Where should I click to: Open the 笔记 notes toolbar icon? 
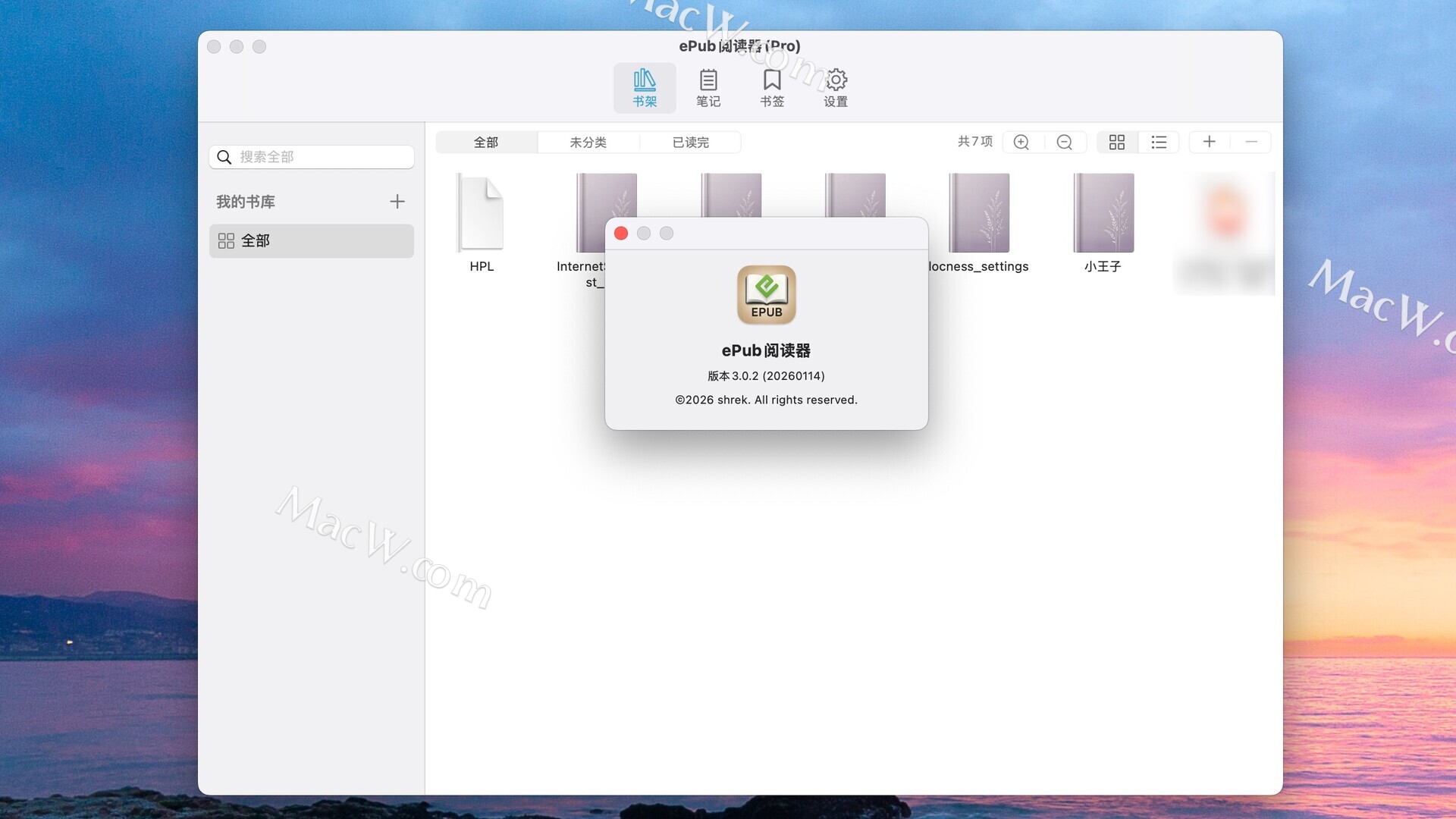[x=708, y=87]
